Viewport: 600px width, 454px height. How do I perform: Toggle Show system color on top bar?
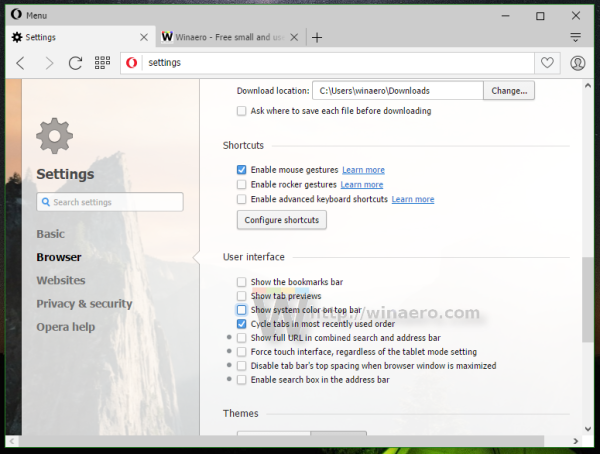[241, 310]
